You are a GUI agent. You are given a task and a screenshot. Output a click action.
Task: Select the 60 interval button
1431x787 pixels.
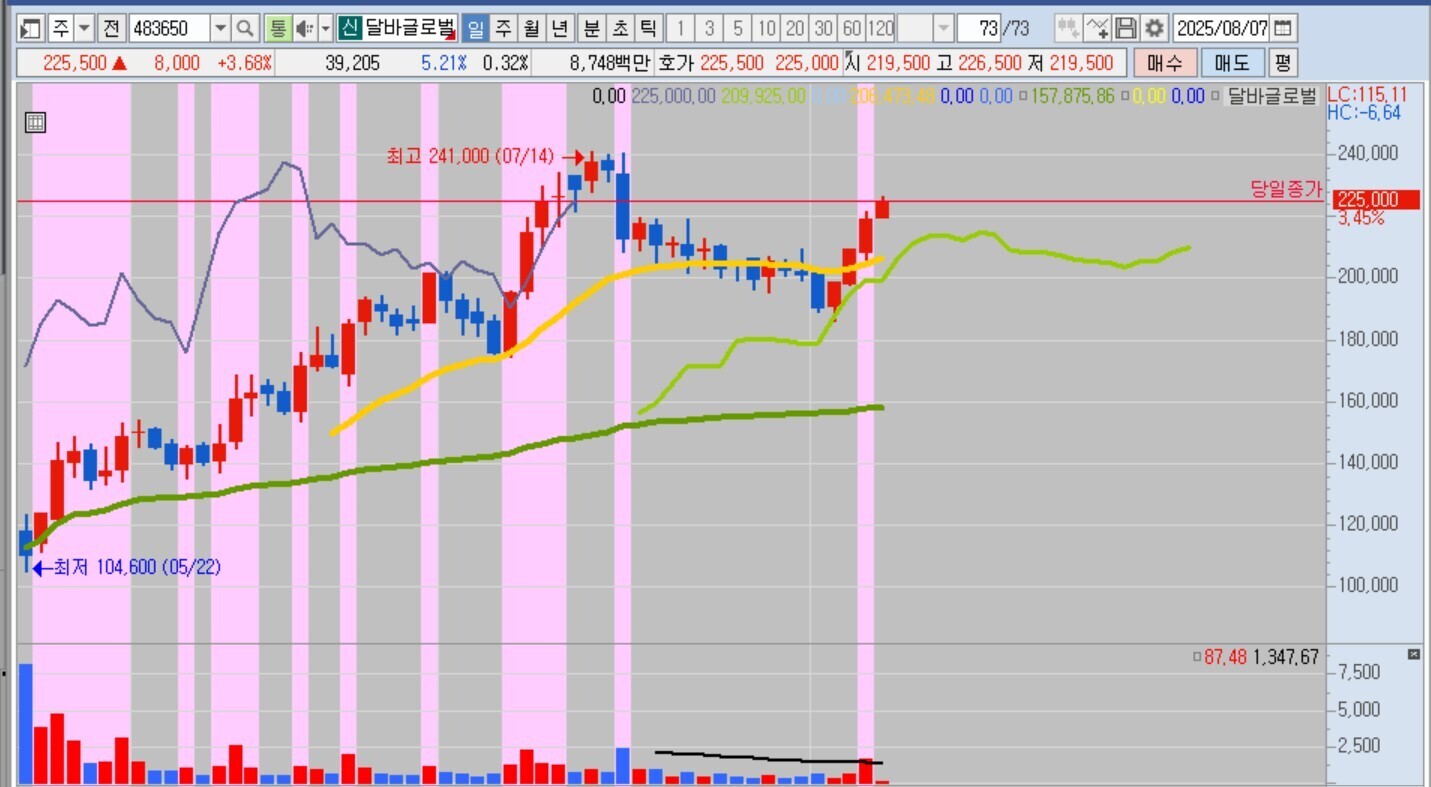point(852,27)
